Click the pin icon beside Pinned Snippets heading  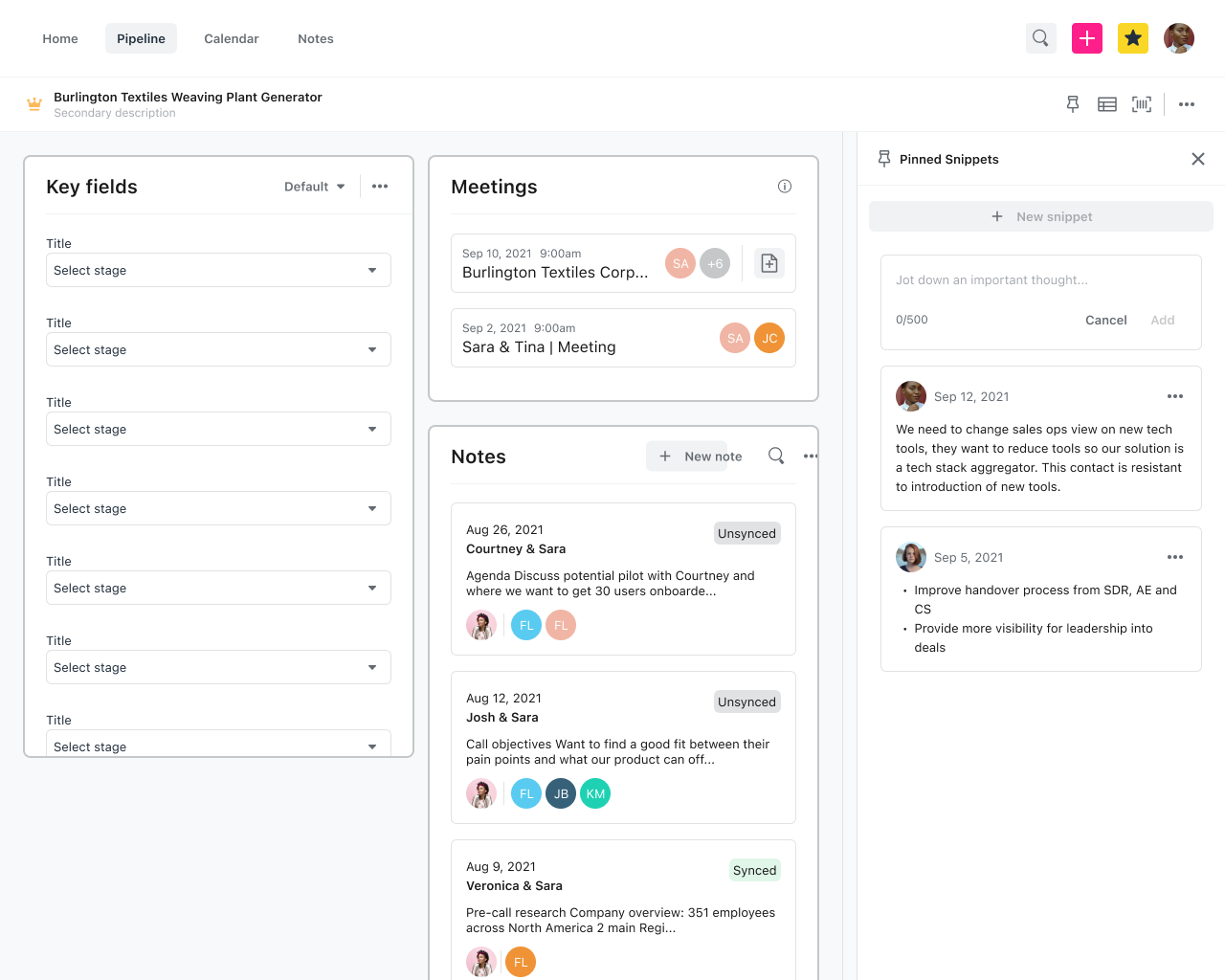(x=884, y=159)
